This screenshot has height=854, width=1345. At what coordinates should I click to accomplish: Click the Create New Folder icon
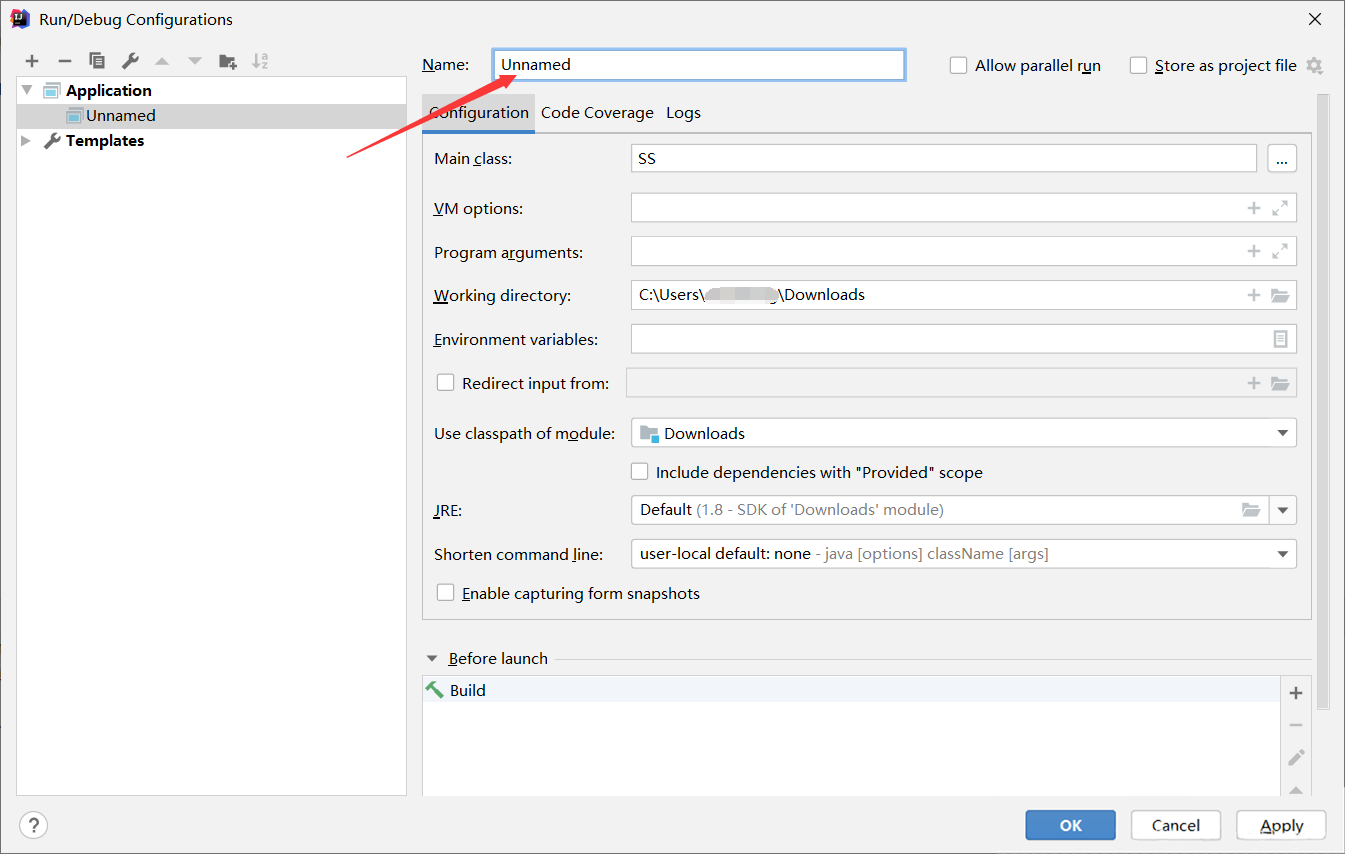click(228, 61)
